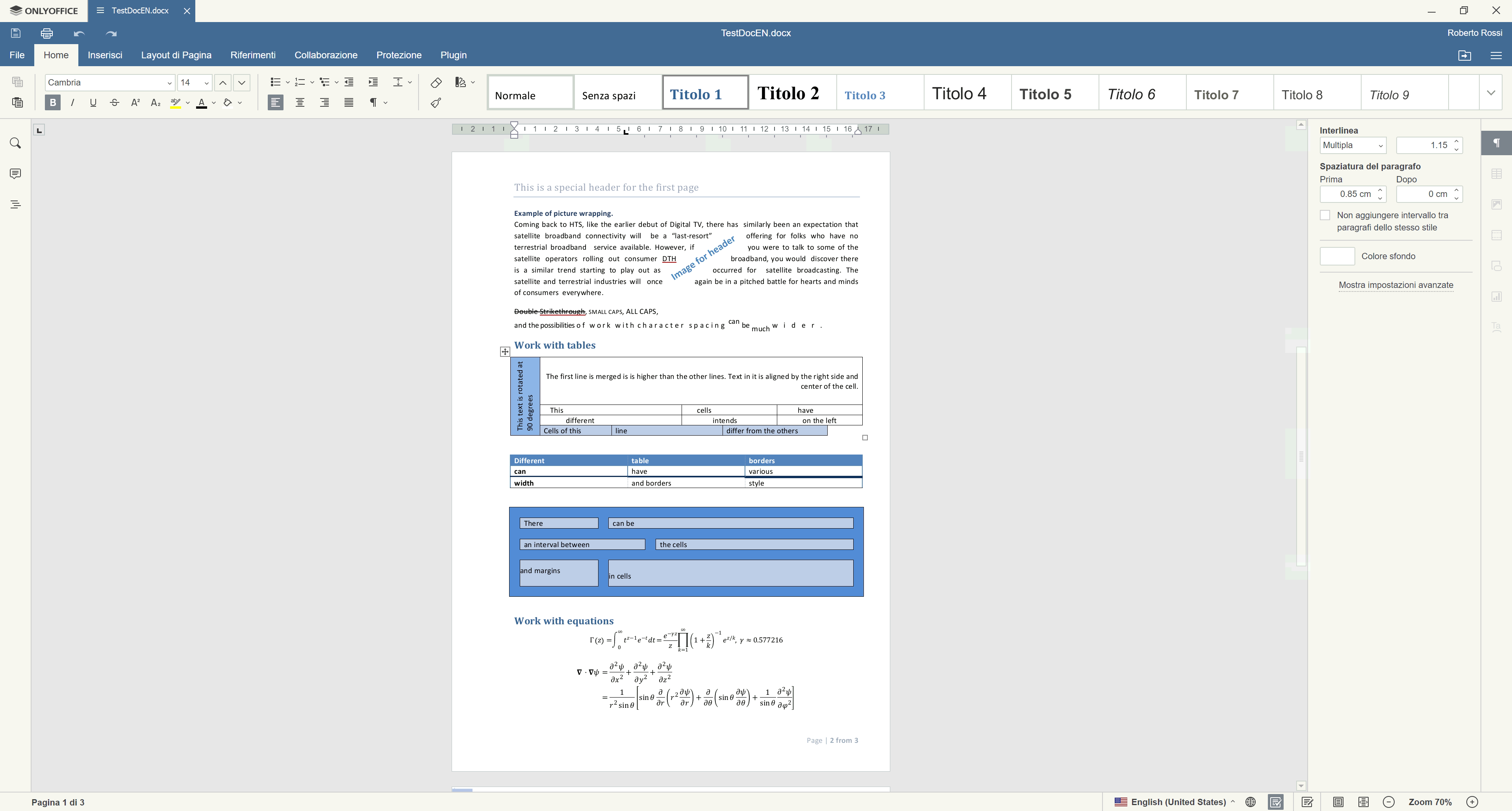Screen dimensions: 1512x811
Task: Check 'Non aggiungere intervallo' checkbox
Action: (x=1325, y=215)
